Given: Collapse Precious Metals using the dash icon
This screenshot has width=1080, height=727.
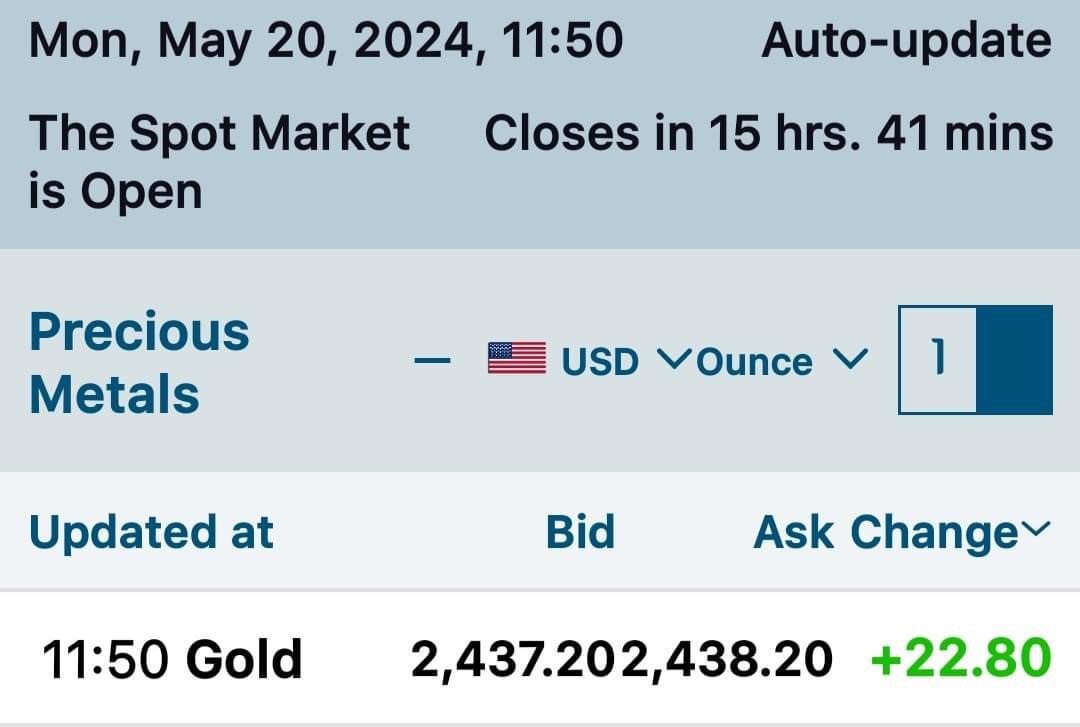Looking at the screenshot, I should tap(433, 360).
